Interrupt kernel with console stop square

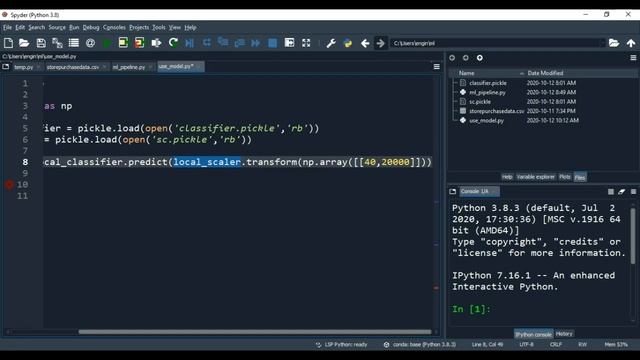coord(611,191)
